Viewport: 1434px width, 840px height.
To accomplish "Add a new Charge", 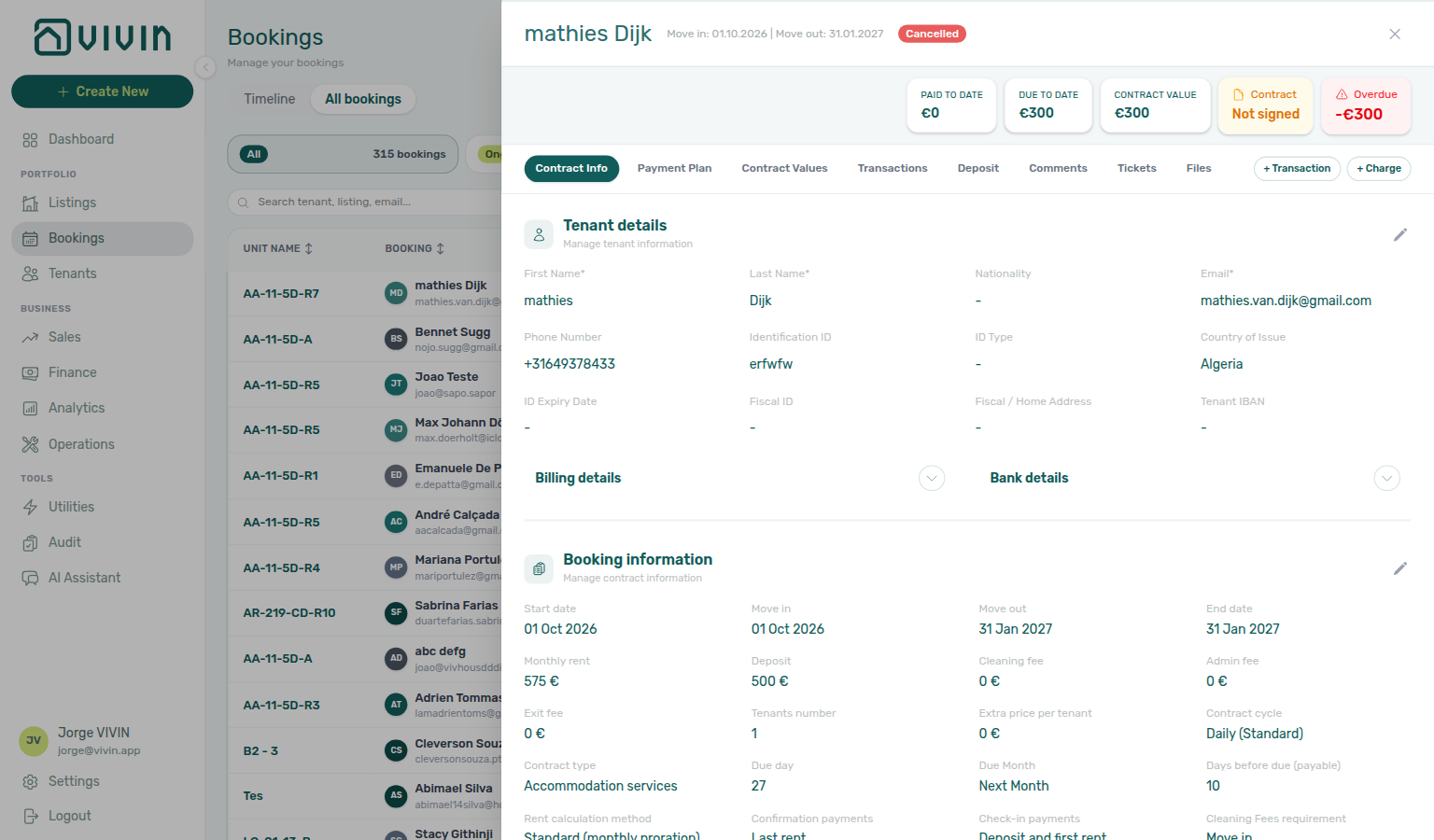I will pos(1379,169).
